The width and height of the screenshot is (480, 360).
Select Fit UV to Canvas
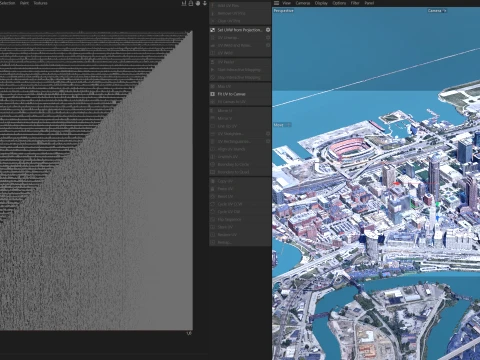point(240,94)
